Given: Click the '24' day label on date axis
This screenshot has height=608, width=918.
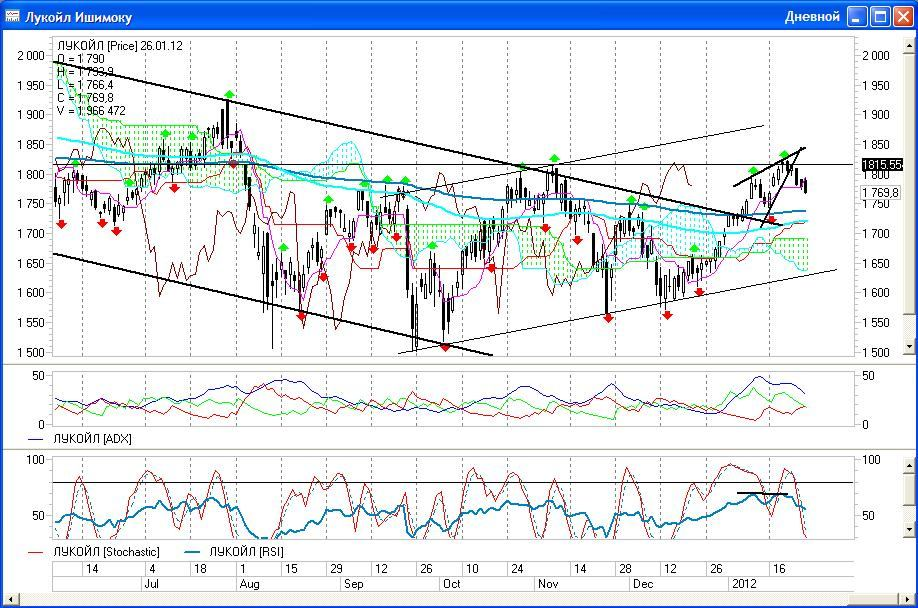Looking at the screenshot, I should [x=517, y=569].
